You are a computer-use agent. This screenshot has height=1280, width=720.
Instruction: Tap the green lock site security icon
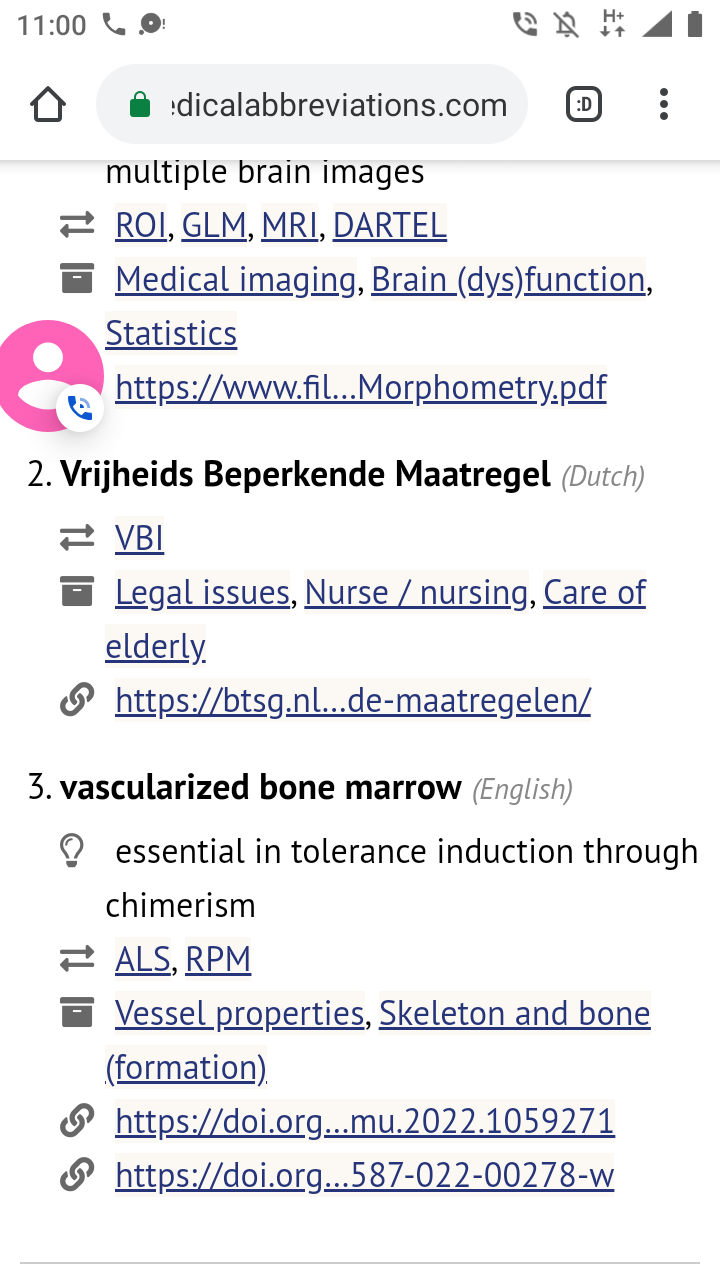(140, 105)
